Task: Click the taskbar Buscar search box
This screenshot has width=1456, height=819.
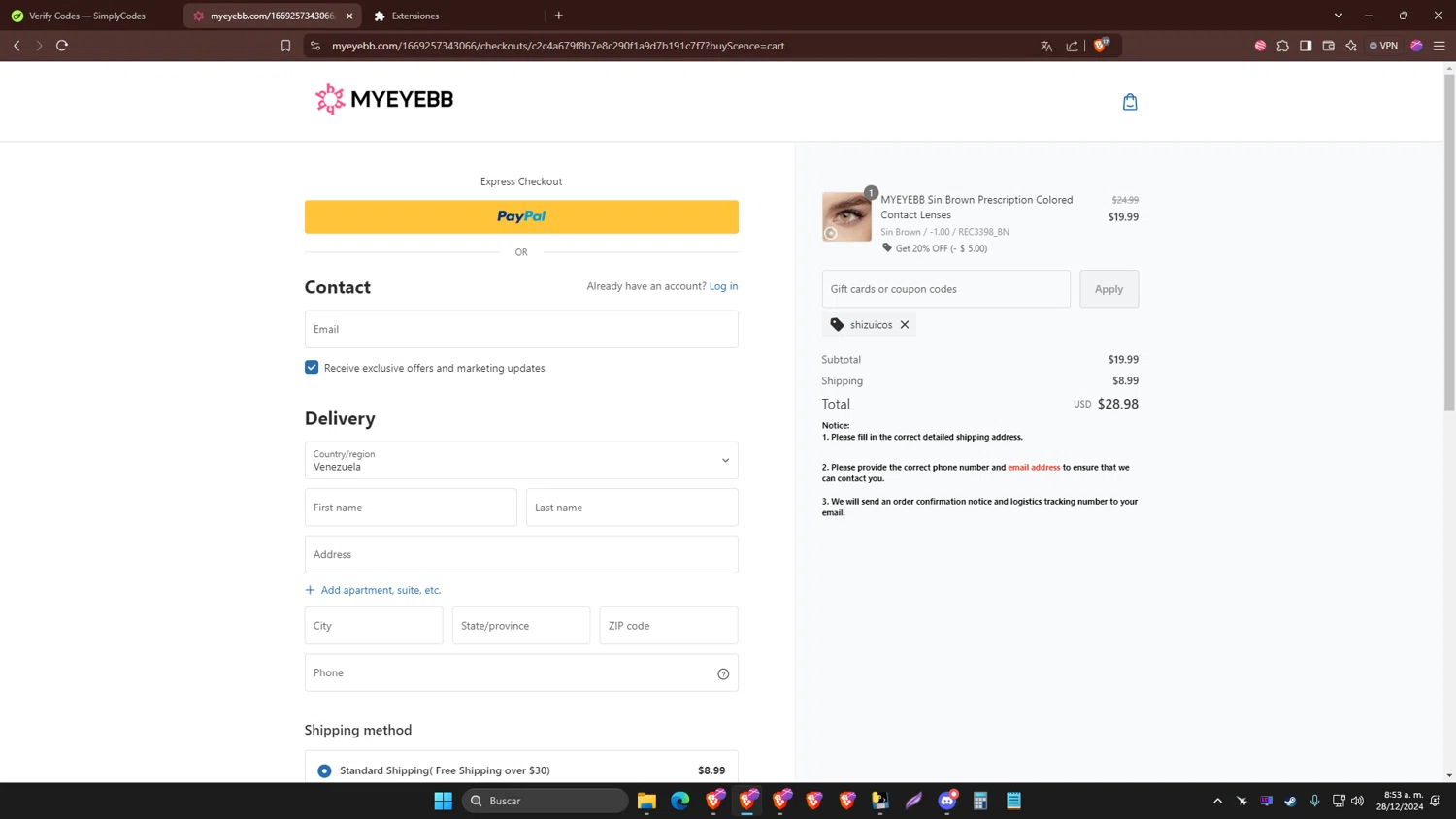Action: point(546,801)
